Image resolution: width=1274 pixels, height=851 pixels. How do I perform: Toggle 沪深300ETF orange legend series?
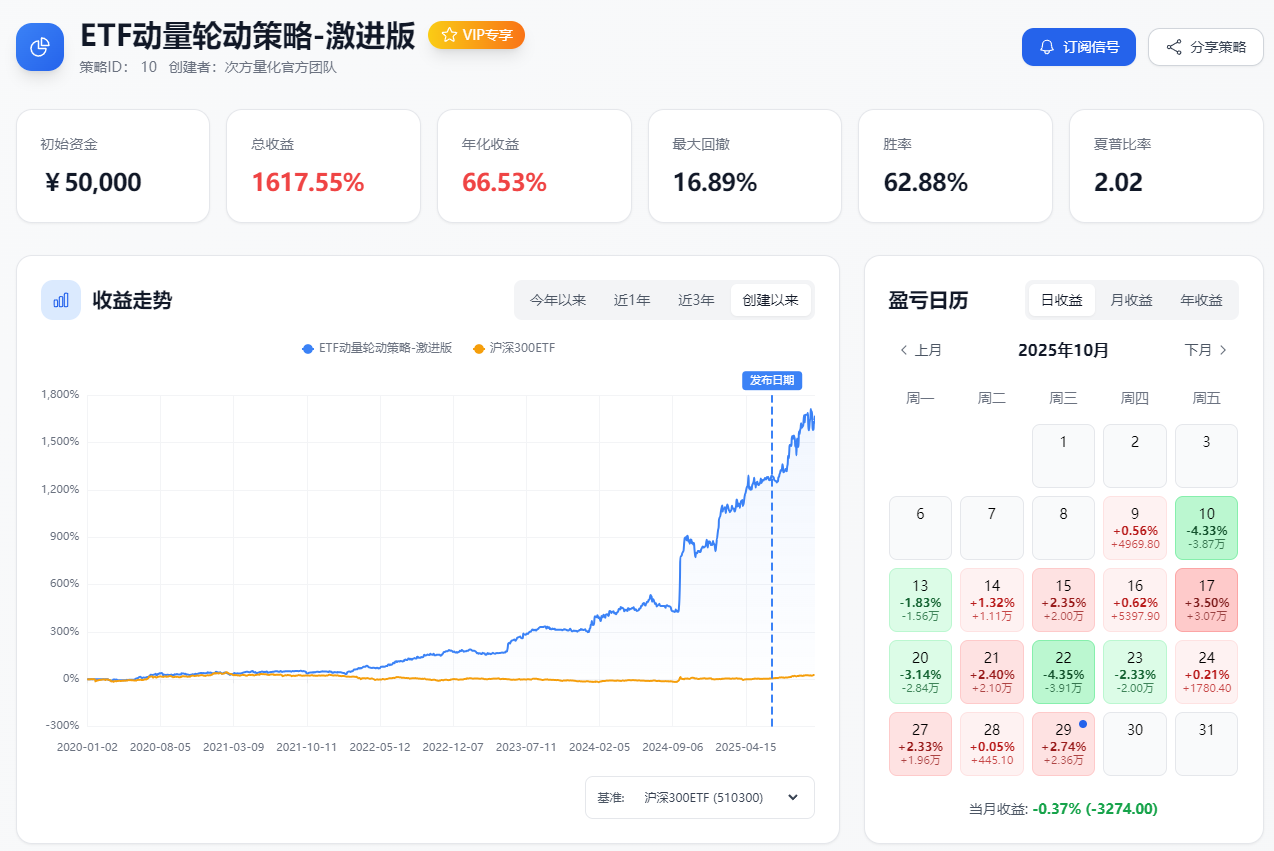[x=514, y=348]
